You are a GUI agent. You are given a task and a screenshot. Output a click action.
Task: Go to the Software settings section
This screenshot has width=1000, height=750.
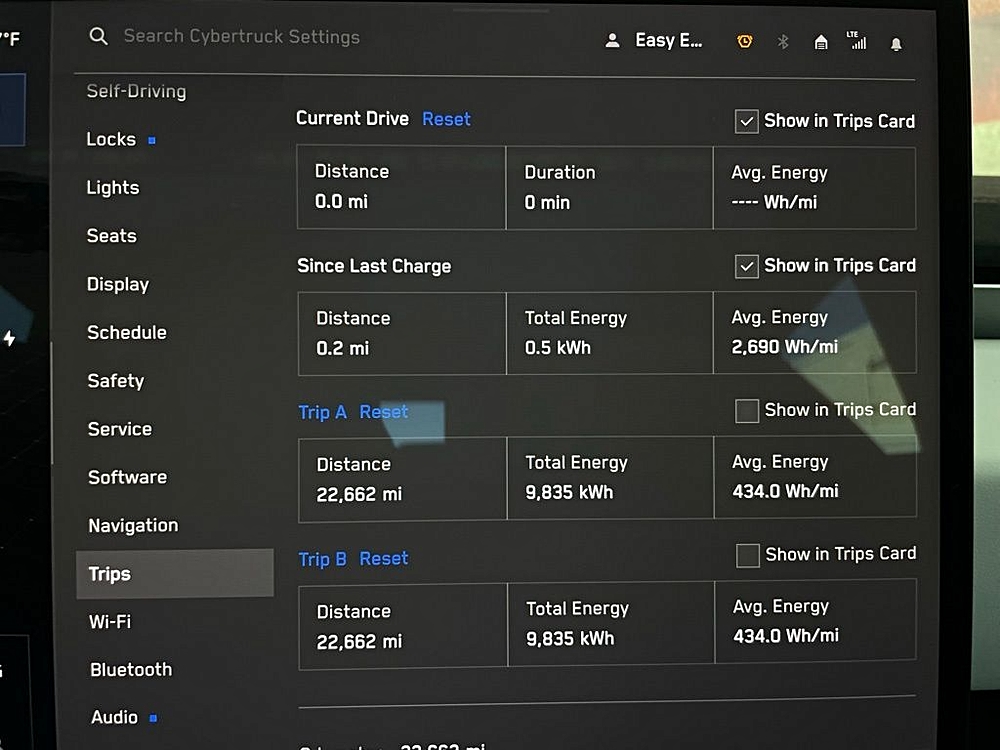127,477
